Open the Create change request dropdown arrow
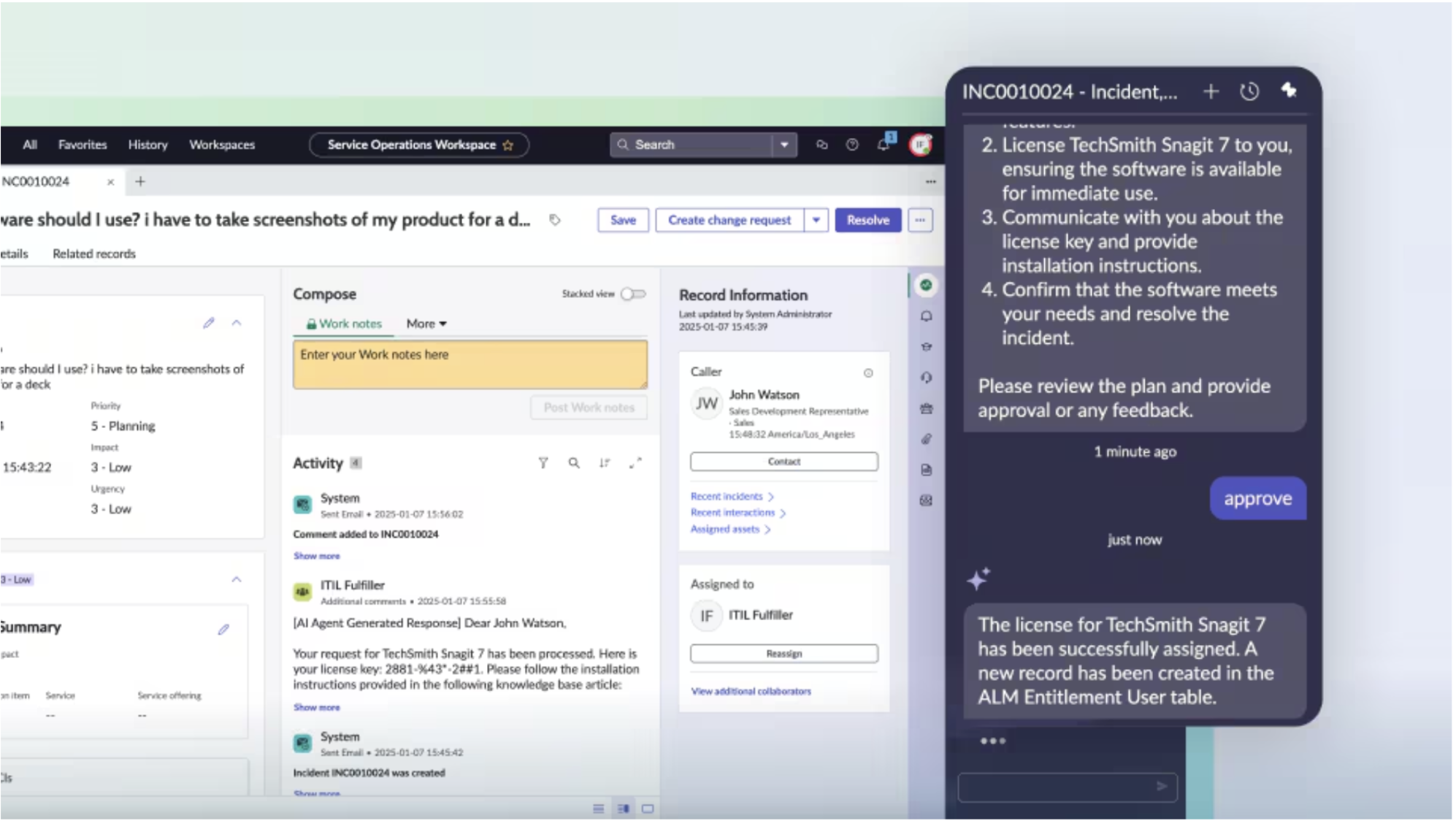The height and width of the screenshot is (821, 1456). (816, 220)
